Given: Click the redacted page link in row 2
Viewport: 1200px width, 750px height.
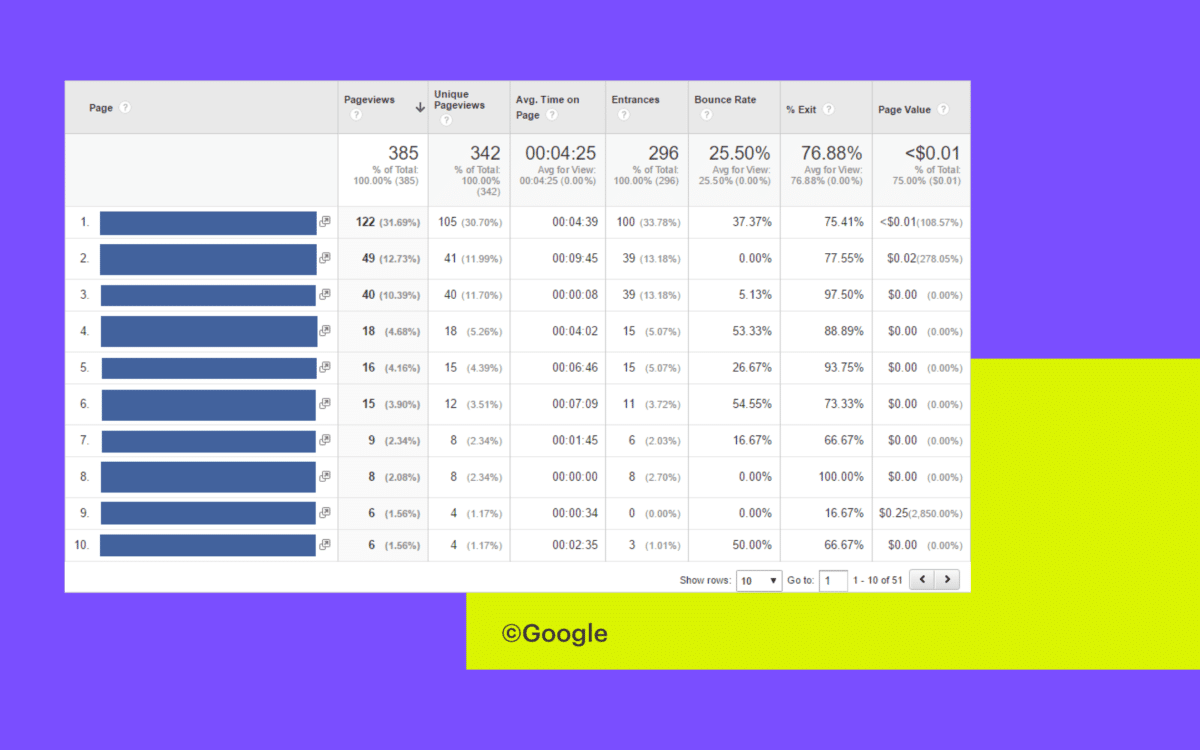Looking at the screenshot, I should (208, 258).
